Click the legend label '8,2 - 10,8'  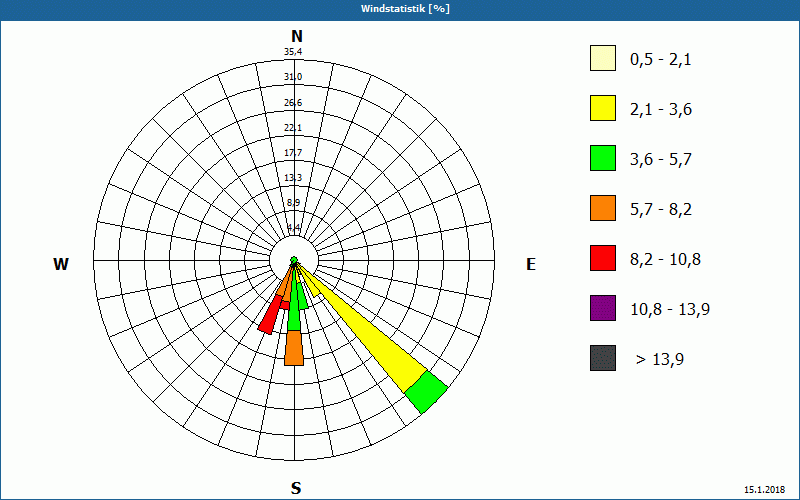(665, 260)
